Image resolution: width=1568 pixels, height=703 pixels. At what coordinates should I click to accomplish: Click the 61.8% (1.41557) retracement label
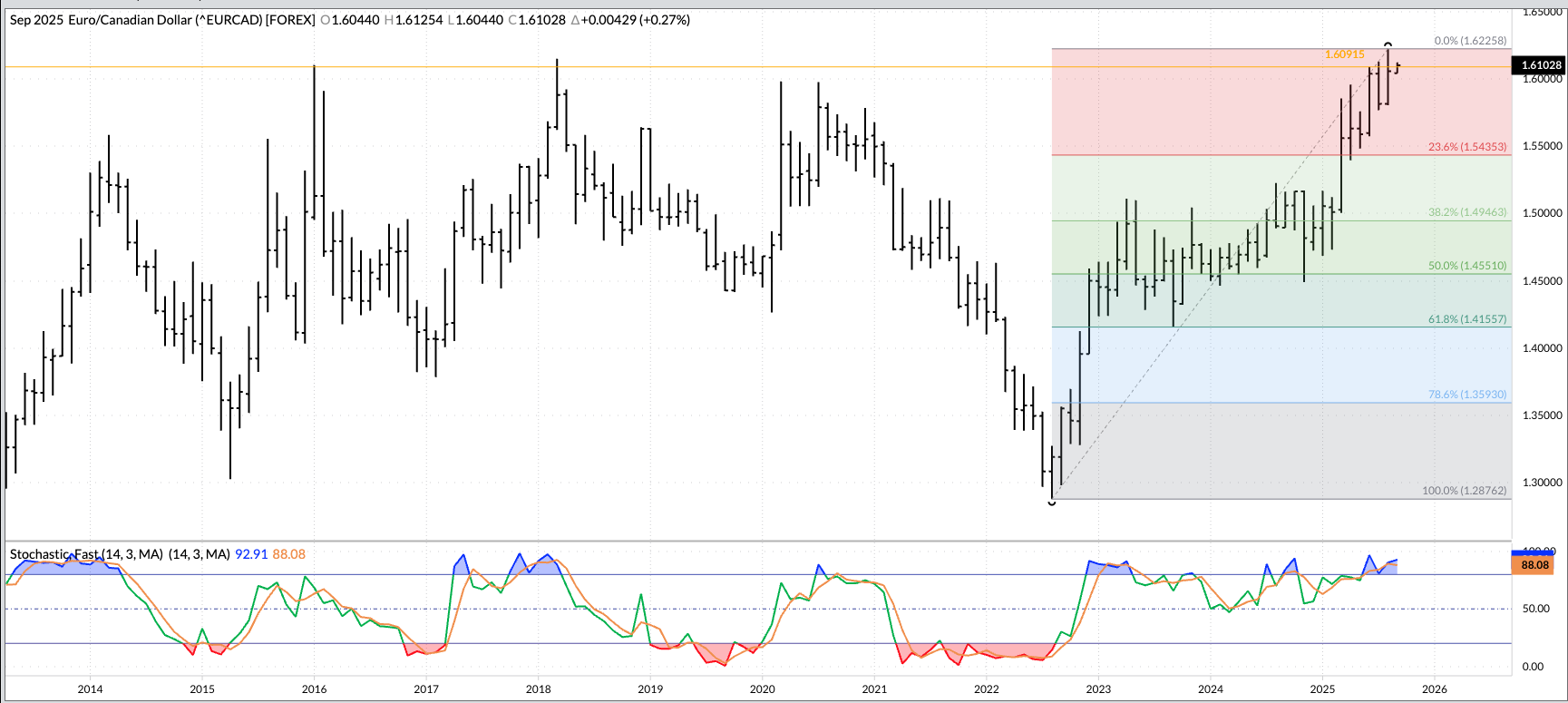point(1466,319)
